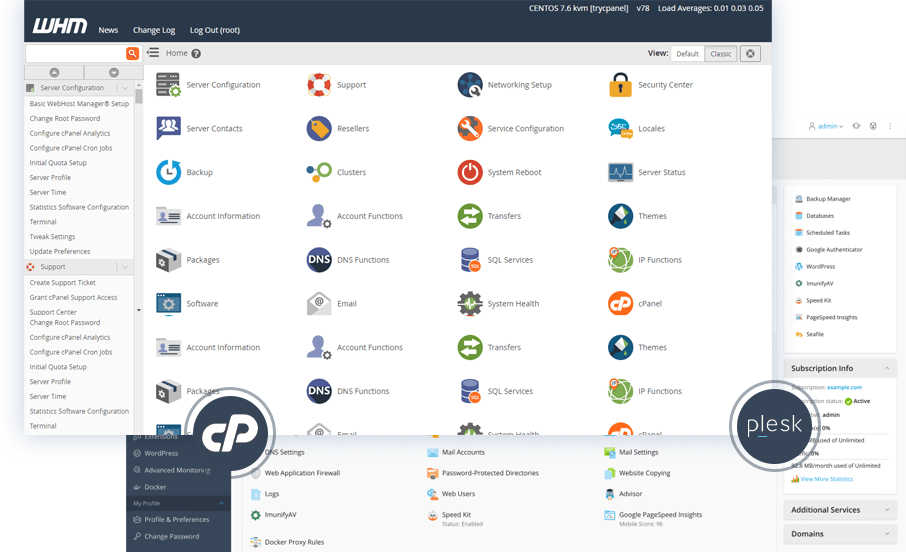The width and height of the screenshot is (906, 552).
Task: Toggle the sidebar menu hamburger icon
Action: 153,53
